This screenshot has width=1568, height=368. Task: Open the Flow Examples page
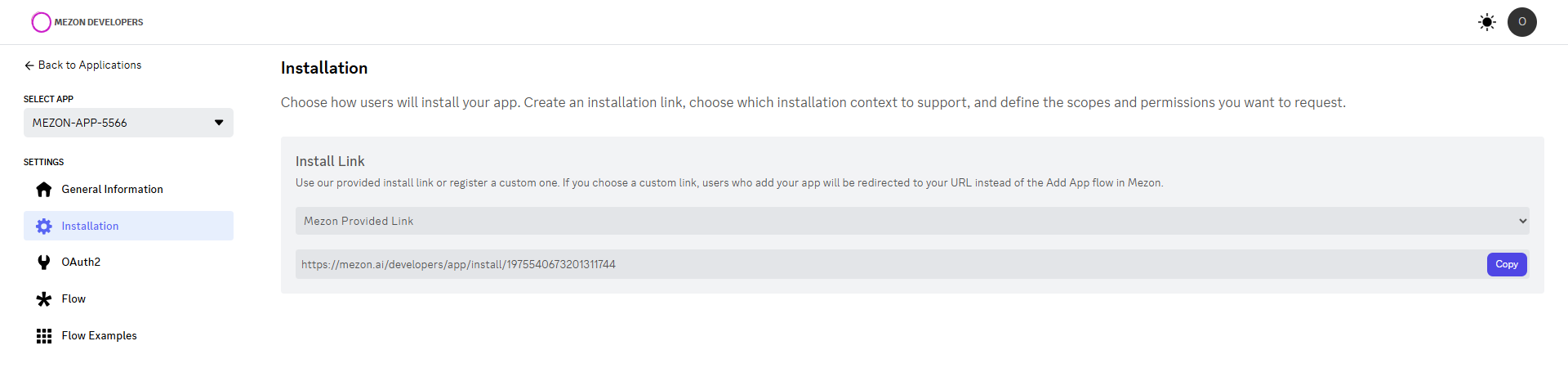(100, 336)
